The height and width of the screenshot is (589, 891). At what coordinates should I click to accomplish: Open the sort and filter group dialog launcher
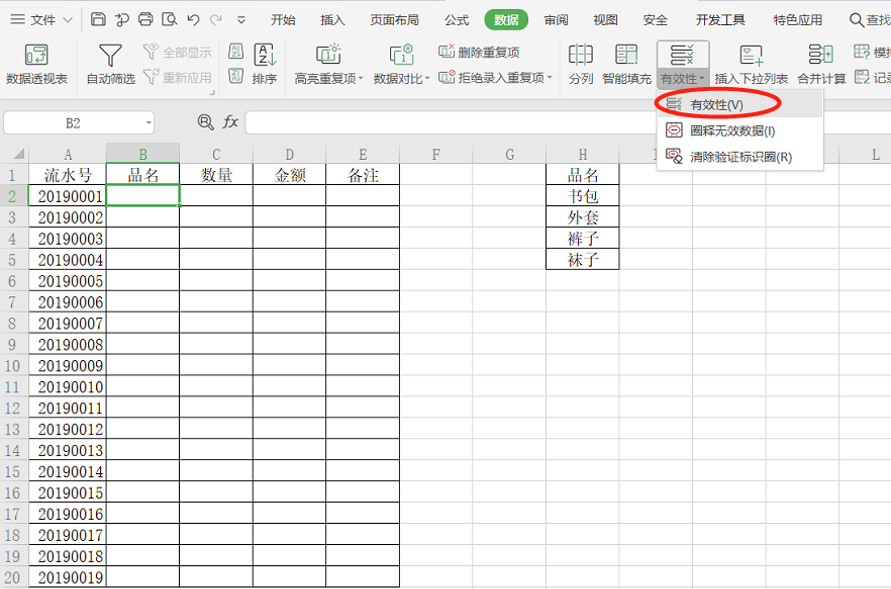click(x=213, y=92)
